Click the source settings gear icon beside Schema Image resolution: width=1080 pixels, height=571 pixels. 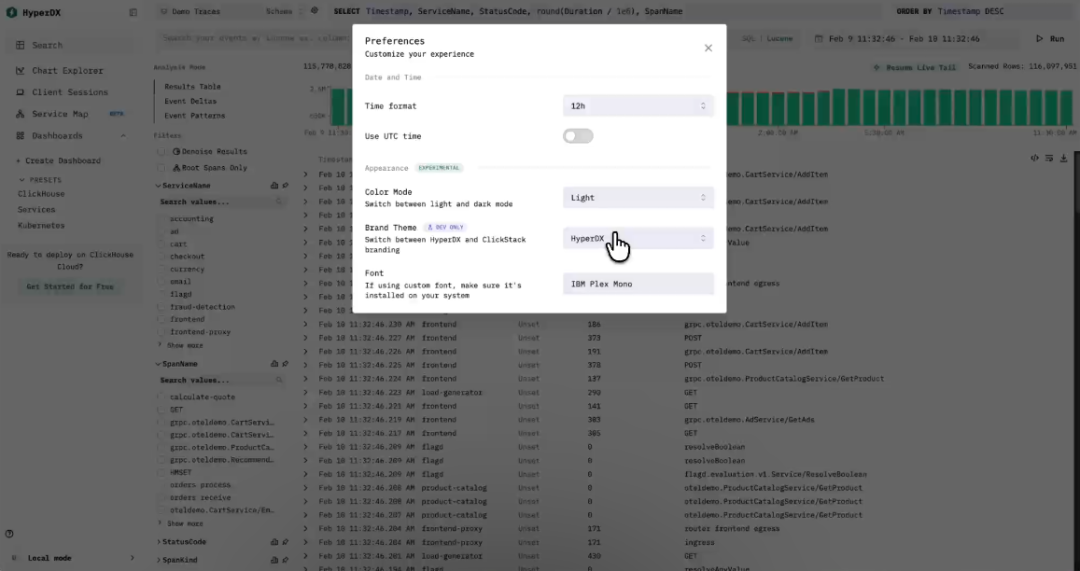(315, 11)
